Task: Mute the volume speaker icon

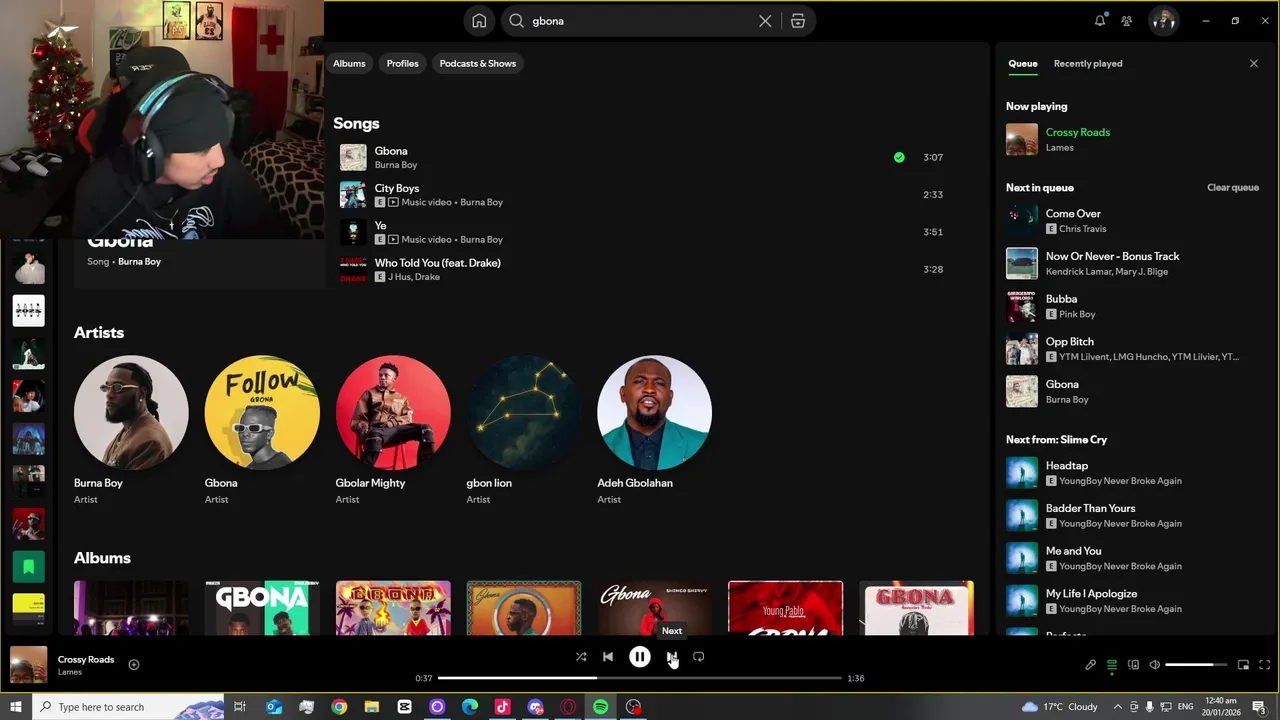Action: point(1155,665)
